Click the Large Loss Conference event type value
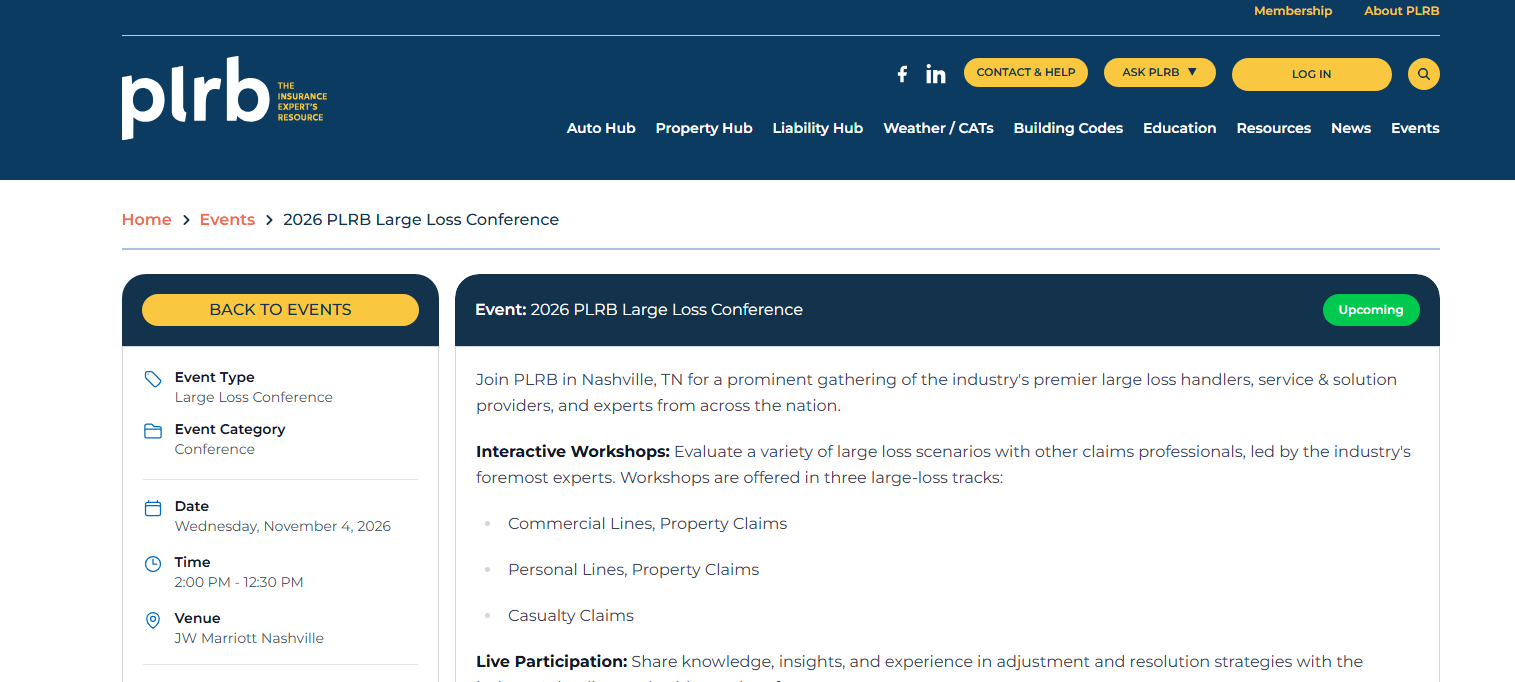The height and width of the screenshot is (682, 1515). (x=254, y=397)
